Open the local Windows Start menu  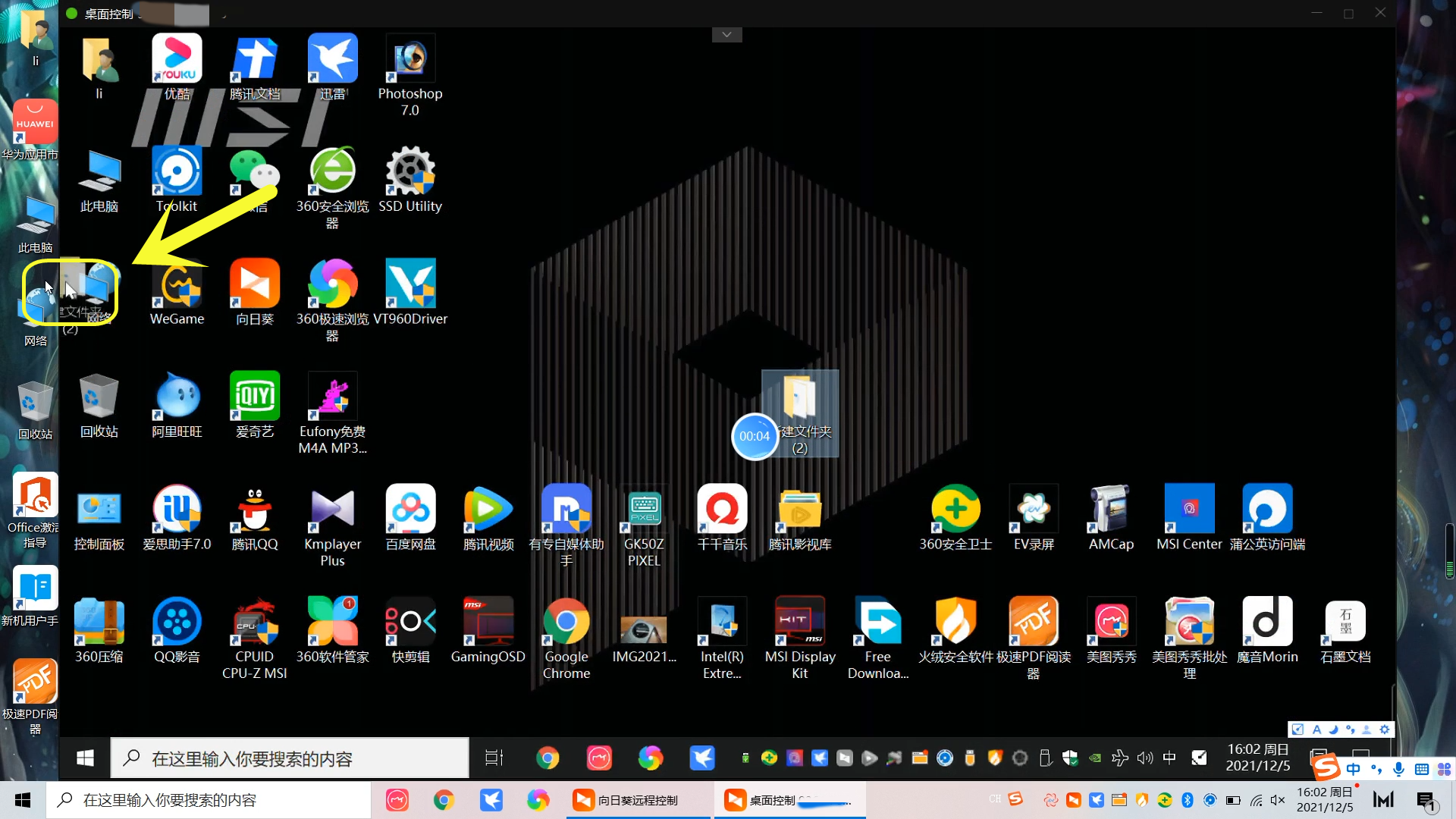pos(23,800)
